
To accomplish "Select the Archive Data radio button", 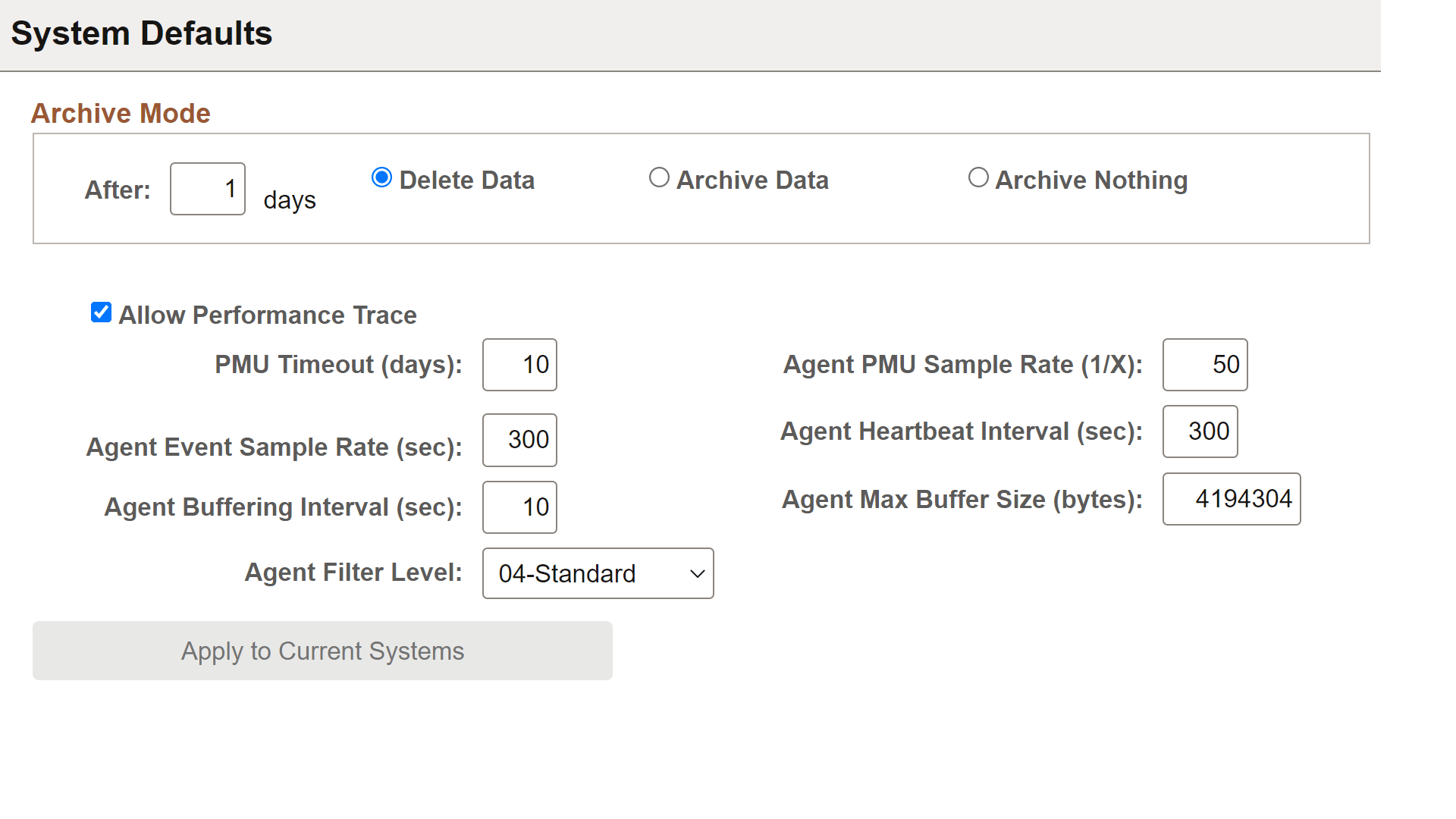I will point(659,177).
